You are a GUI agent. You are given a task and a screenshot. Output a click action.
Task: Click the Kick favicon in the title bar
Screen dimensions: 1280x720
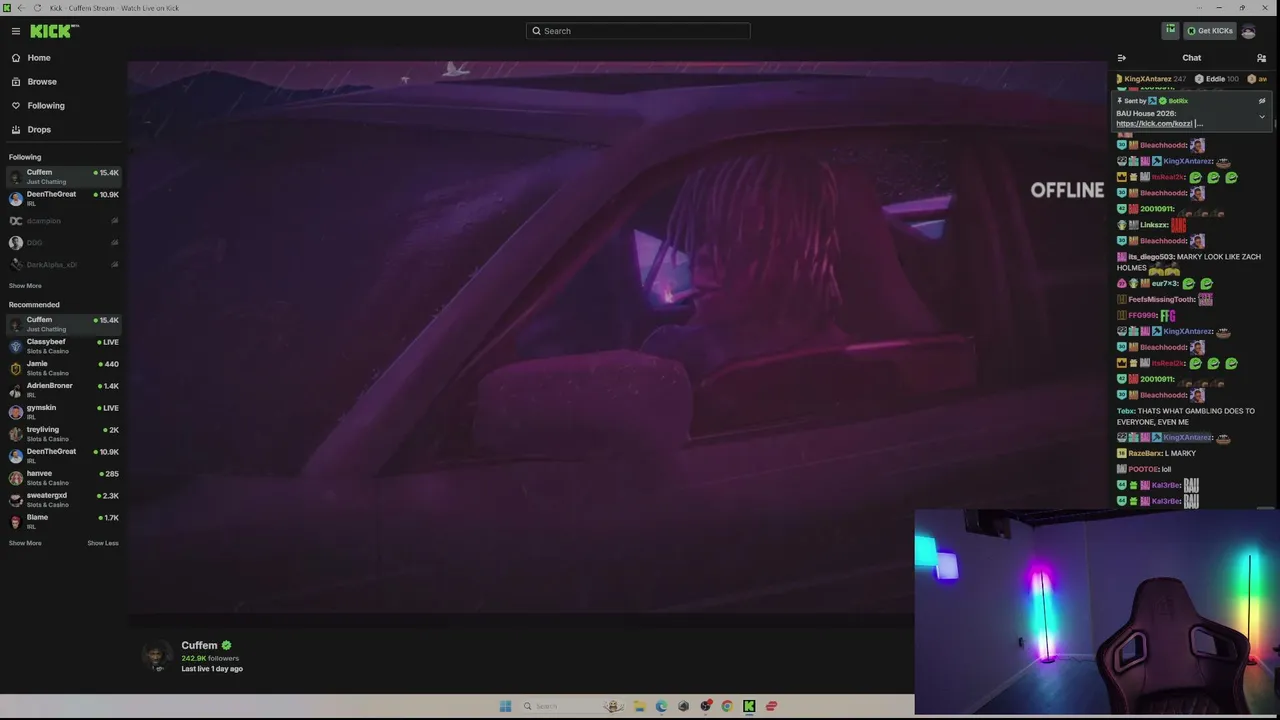click(x=7, y=8)
